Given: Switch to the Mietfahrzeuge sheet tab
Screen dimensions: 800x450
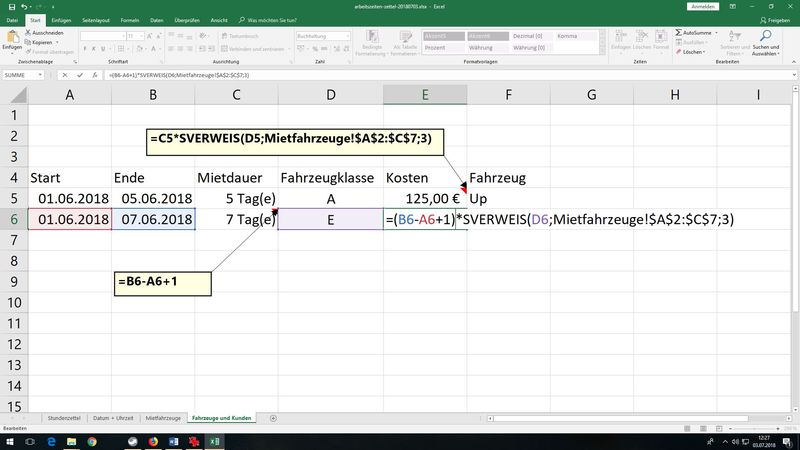Looking at the screenshot, I should click(x=163, y=415).
